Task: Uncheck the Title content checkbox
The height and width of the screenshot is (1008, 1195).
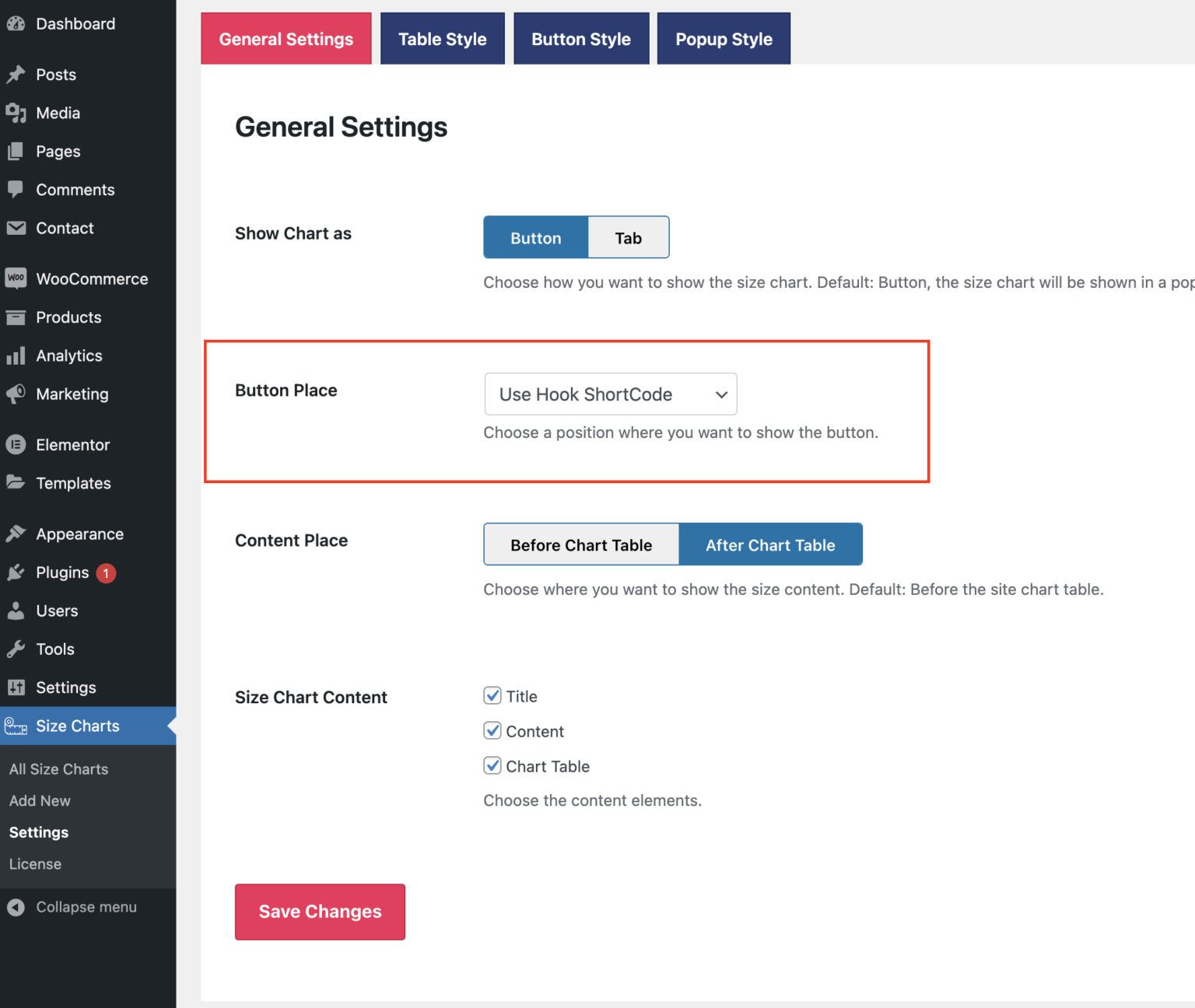Action: coord(492,695)
